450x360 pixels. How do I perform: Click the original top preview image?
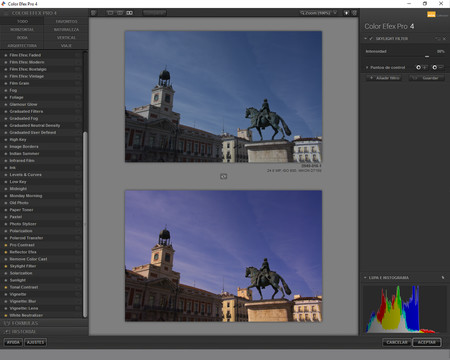click(x=223, y=97)
